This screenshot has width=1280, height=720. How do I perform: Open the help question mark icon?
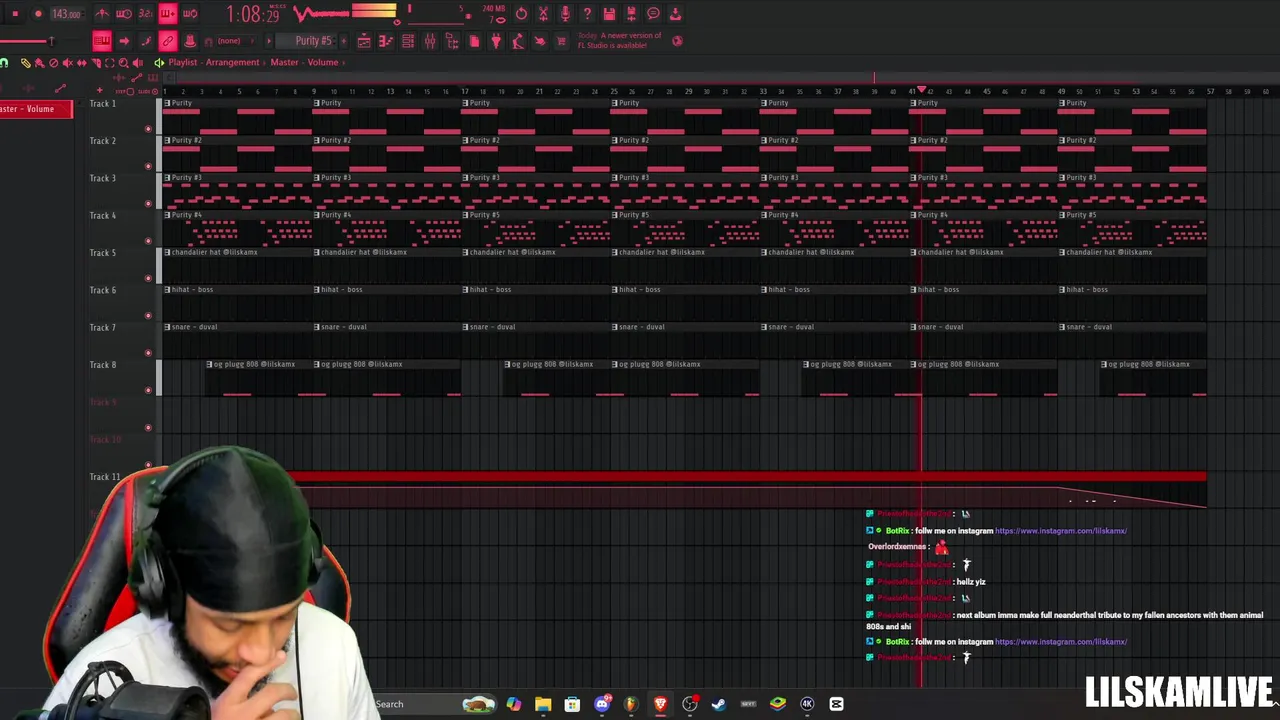pos(587,14)
